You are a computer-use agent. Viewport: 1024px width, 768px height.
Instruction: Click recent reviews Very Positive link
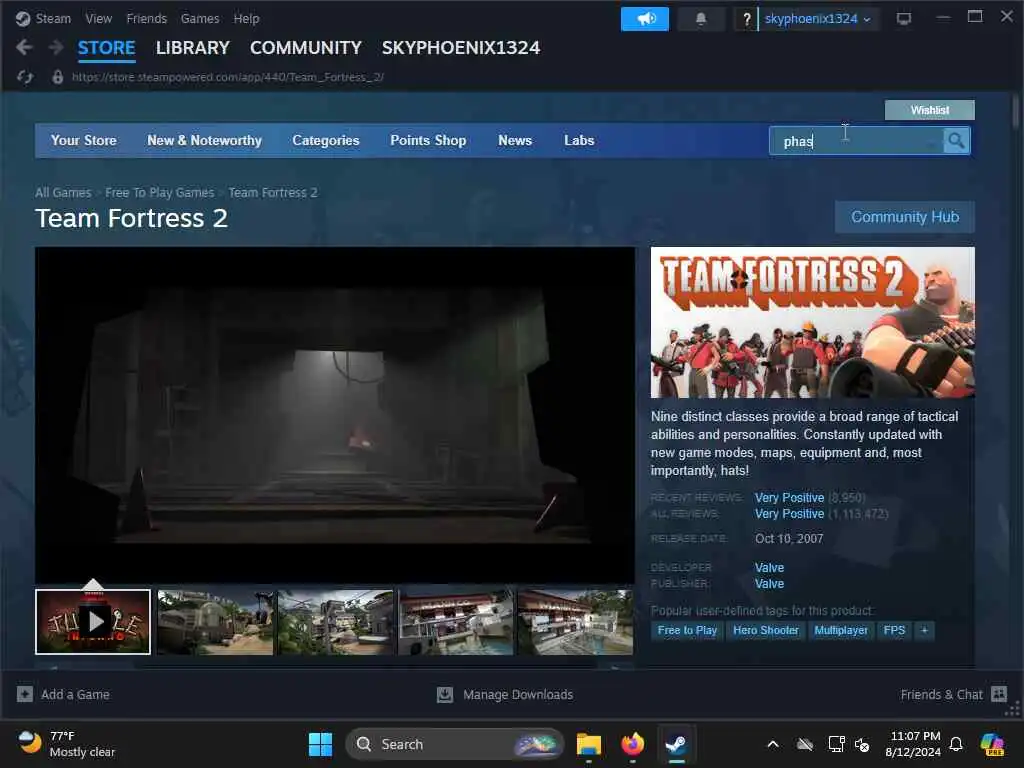click(x=790, y=498)
